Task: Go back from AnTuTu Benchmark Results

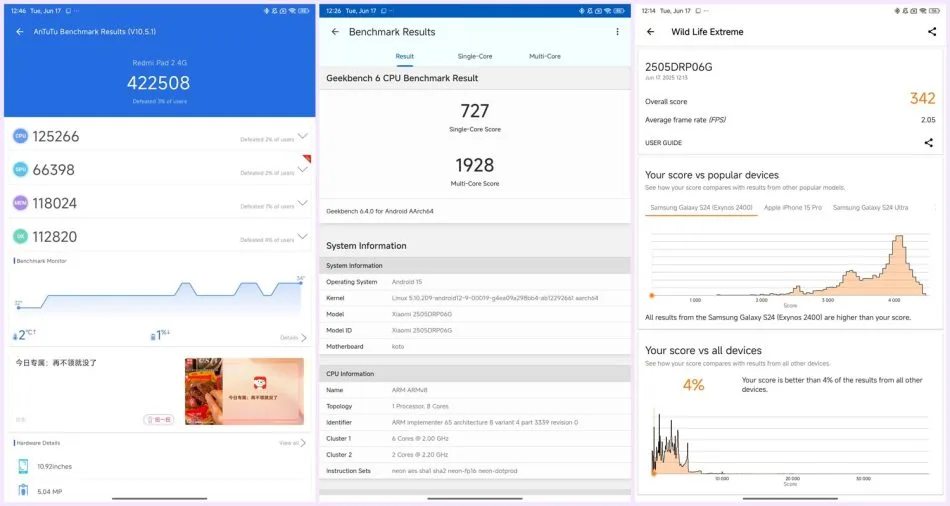Action: click(20, 32)
